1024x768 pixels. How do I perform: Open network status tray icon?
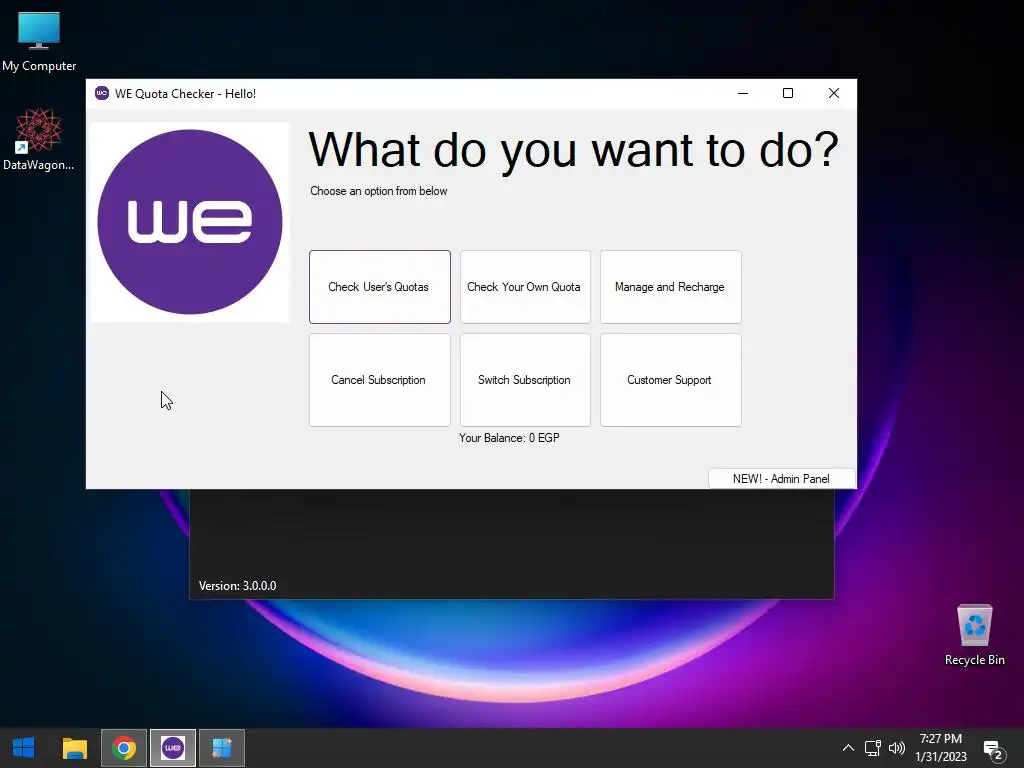[x=872, y=748]
